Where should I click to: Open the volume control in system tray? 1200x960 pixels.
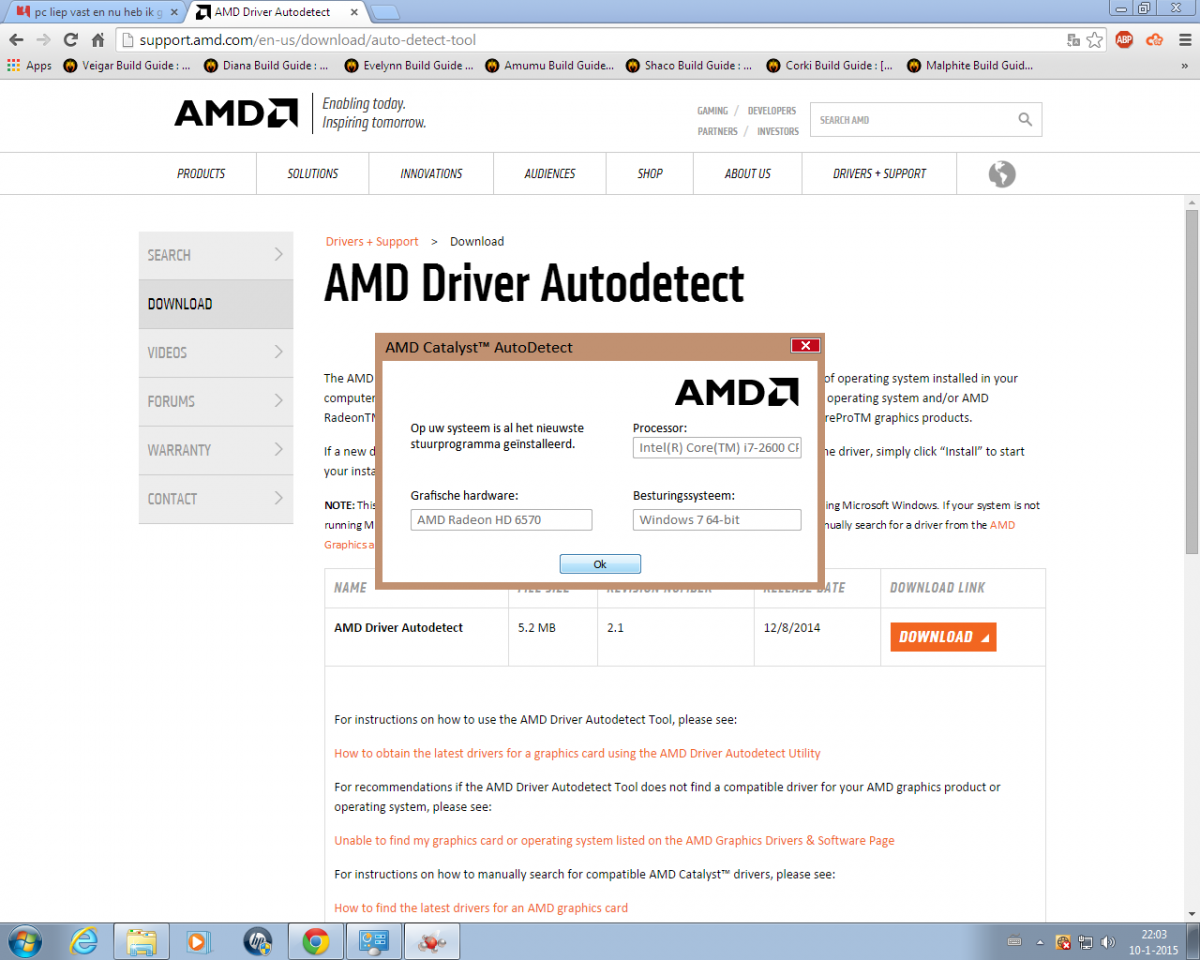(x=1107, y=942)
